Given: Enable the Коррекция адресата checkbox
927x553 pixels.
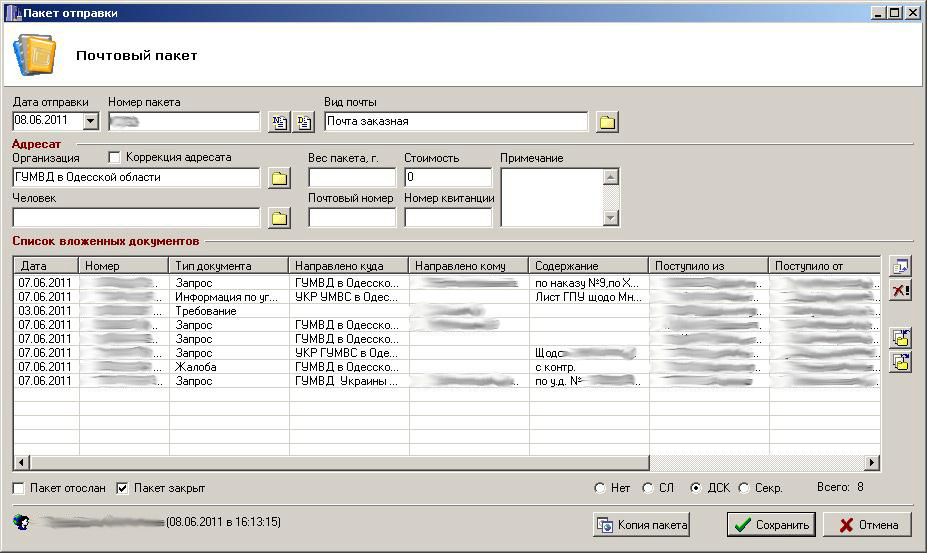Looking at the screenshot, I should click(114, 157).
